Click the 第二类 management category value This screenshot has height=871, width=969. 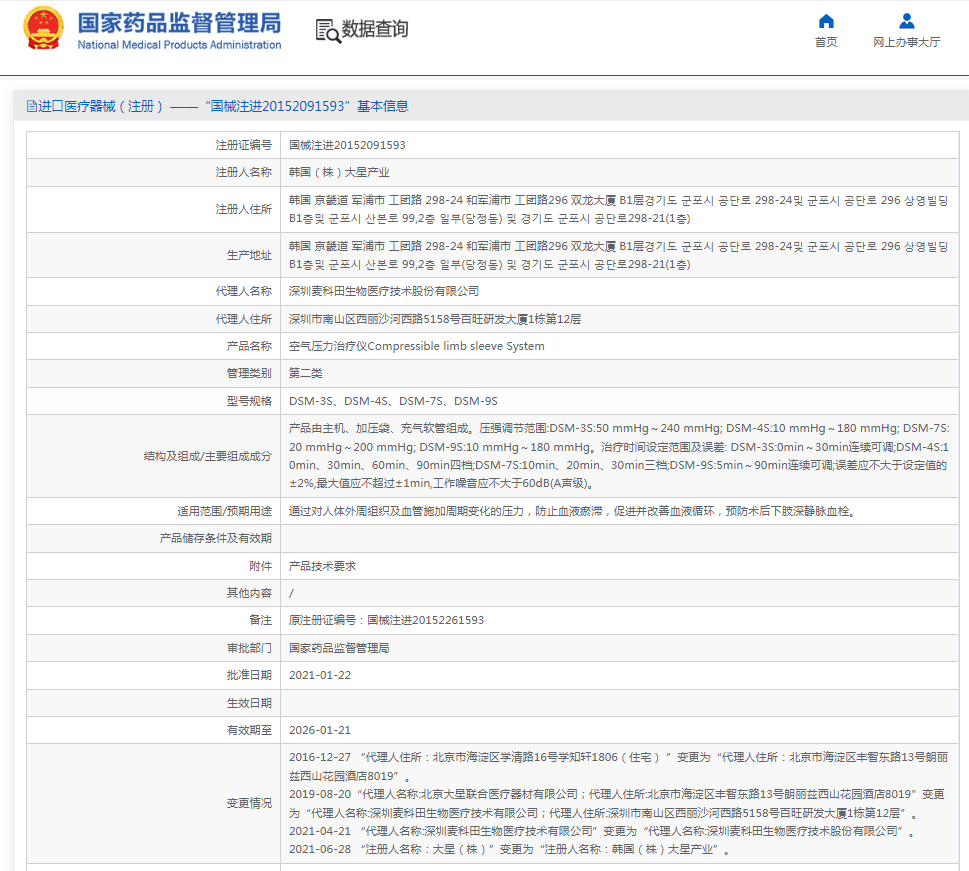(x=306, y=373)
